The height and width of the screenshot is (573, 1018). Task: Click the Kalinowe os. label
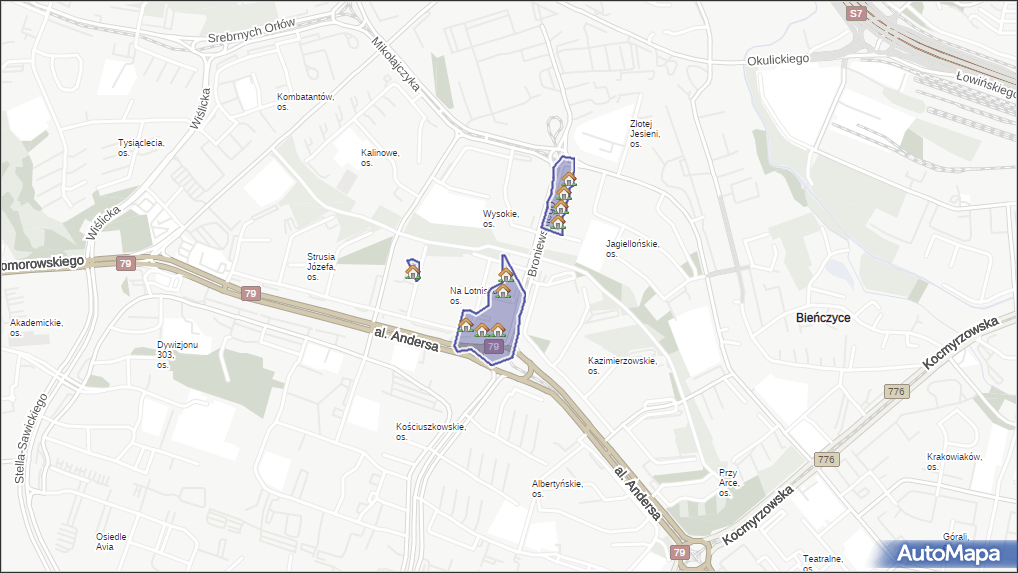tap(380, 157)
